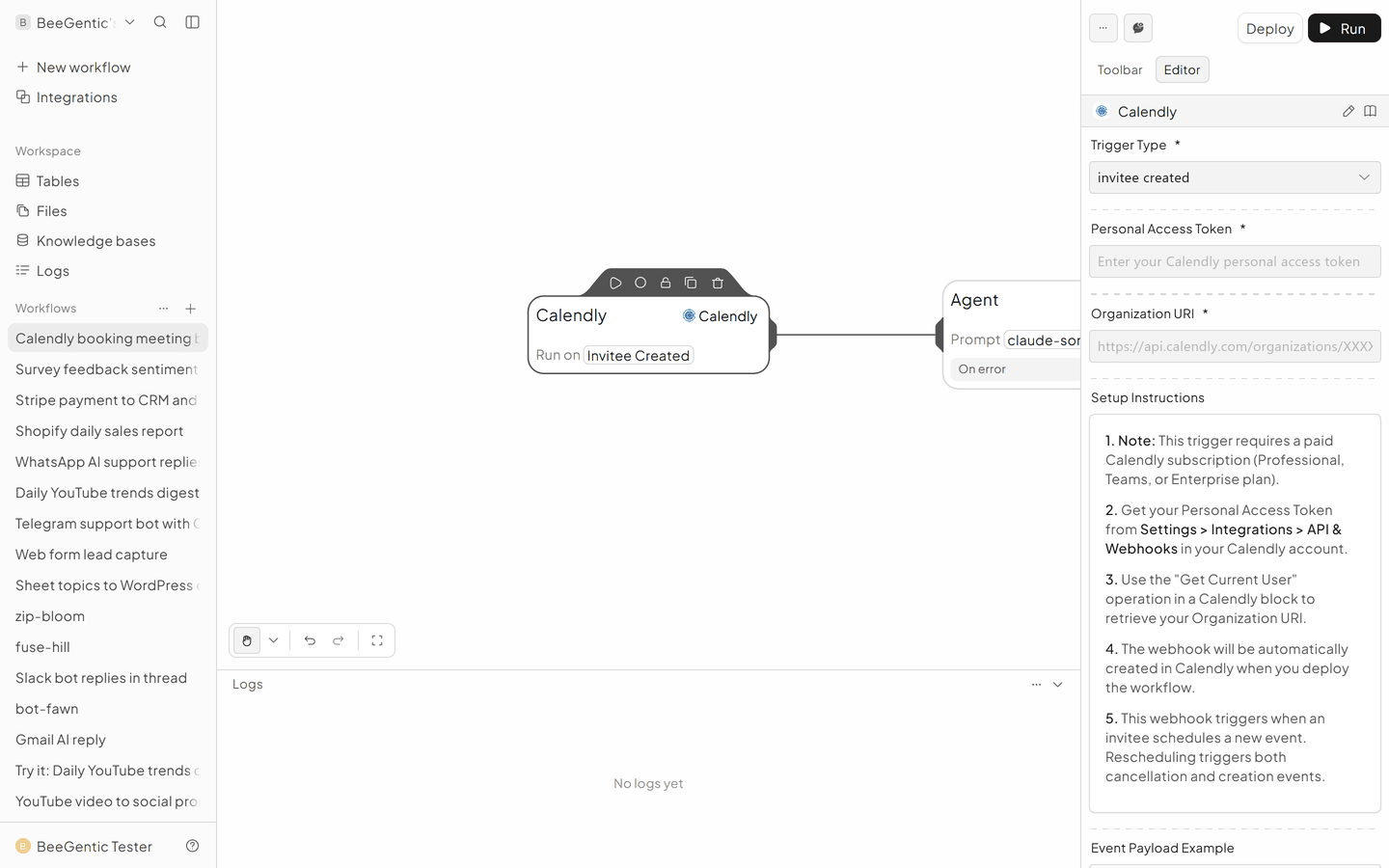Select the Agent block on canvas

coord(1011,335)
